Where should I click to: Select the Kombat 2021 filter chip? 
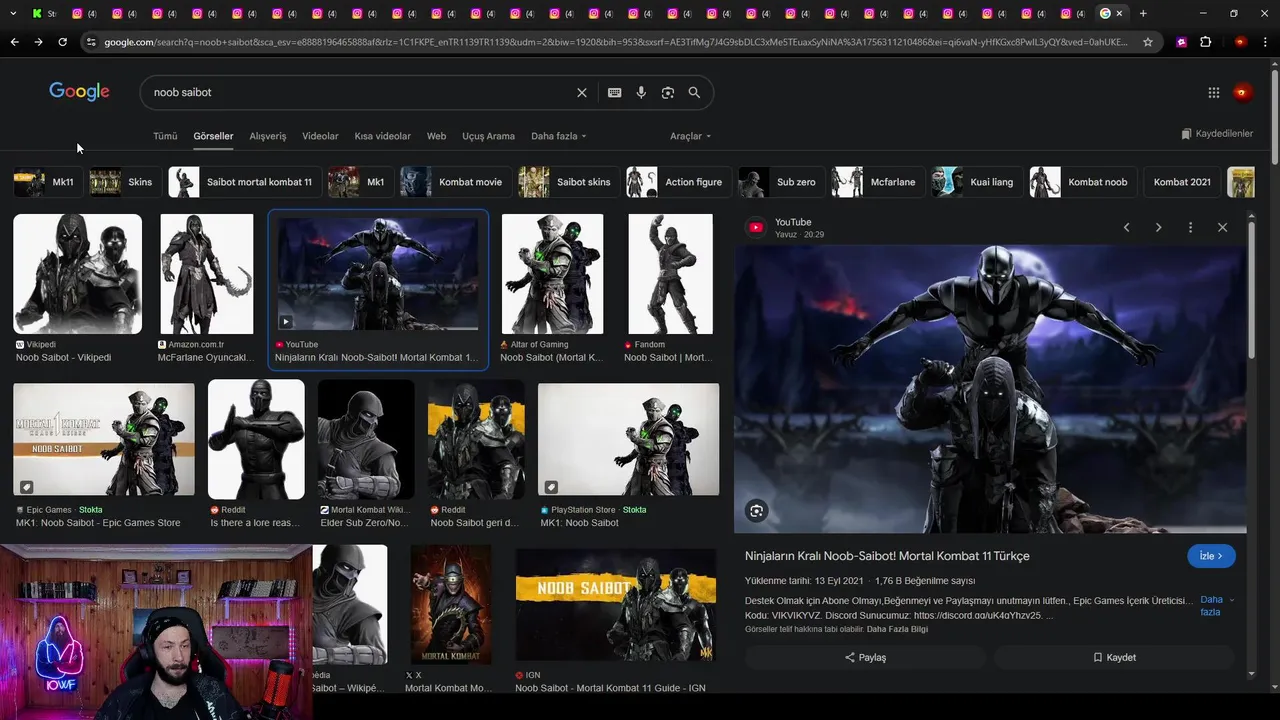(x=1182, y=182)
